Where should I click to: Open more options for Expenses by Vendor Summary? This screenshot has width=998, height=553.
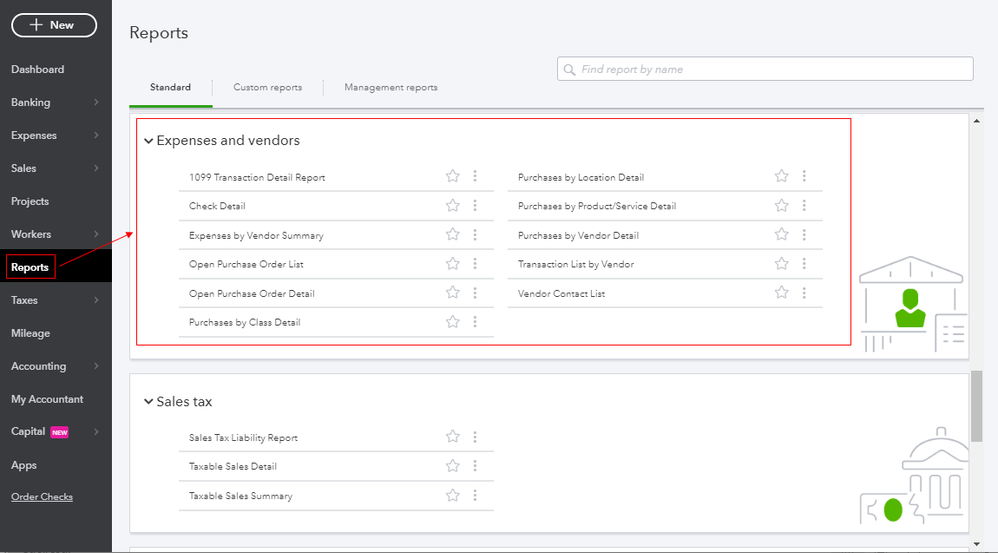(475, 235)
